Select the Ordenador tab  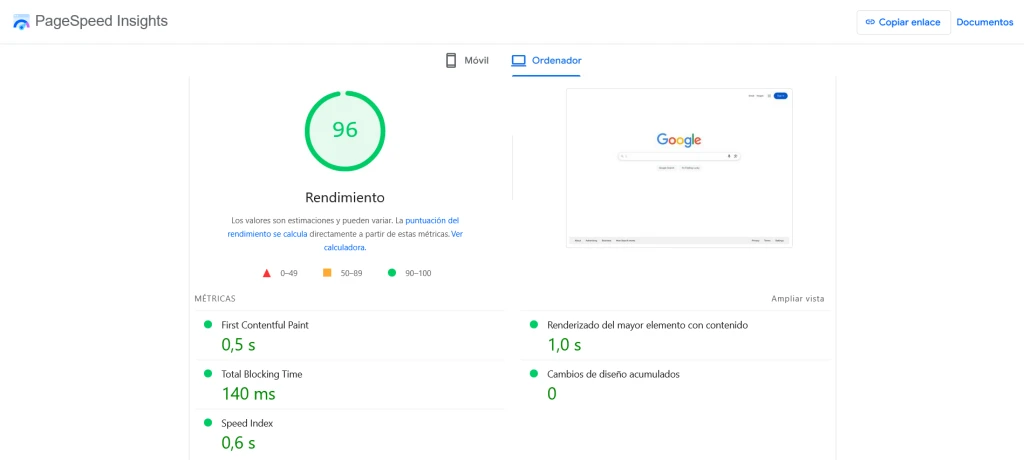coord(546,61)
